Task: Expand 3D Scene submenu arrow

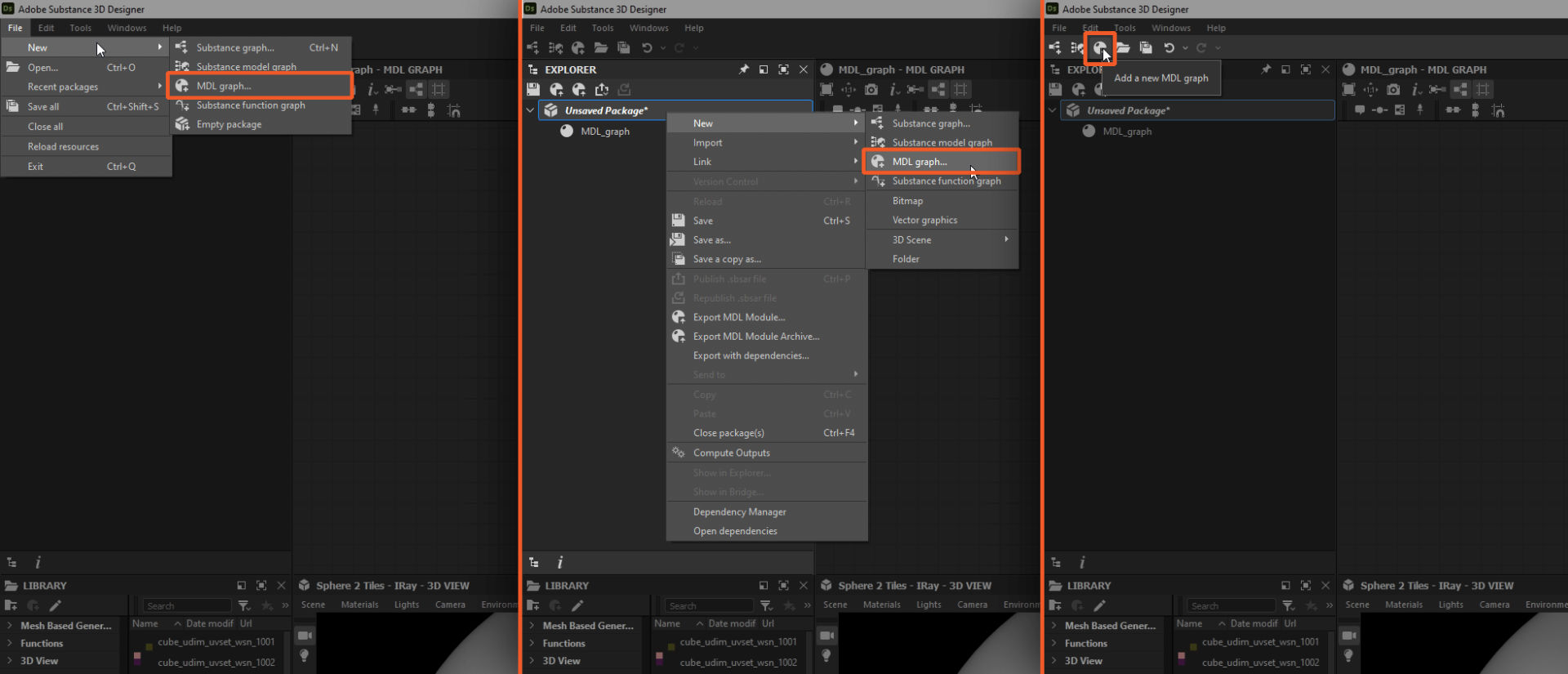Action: 1006,239
